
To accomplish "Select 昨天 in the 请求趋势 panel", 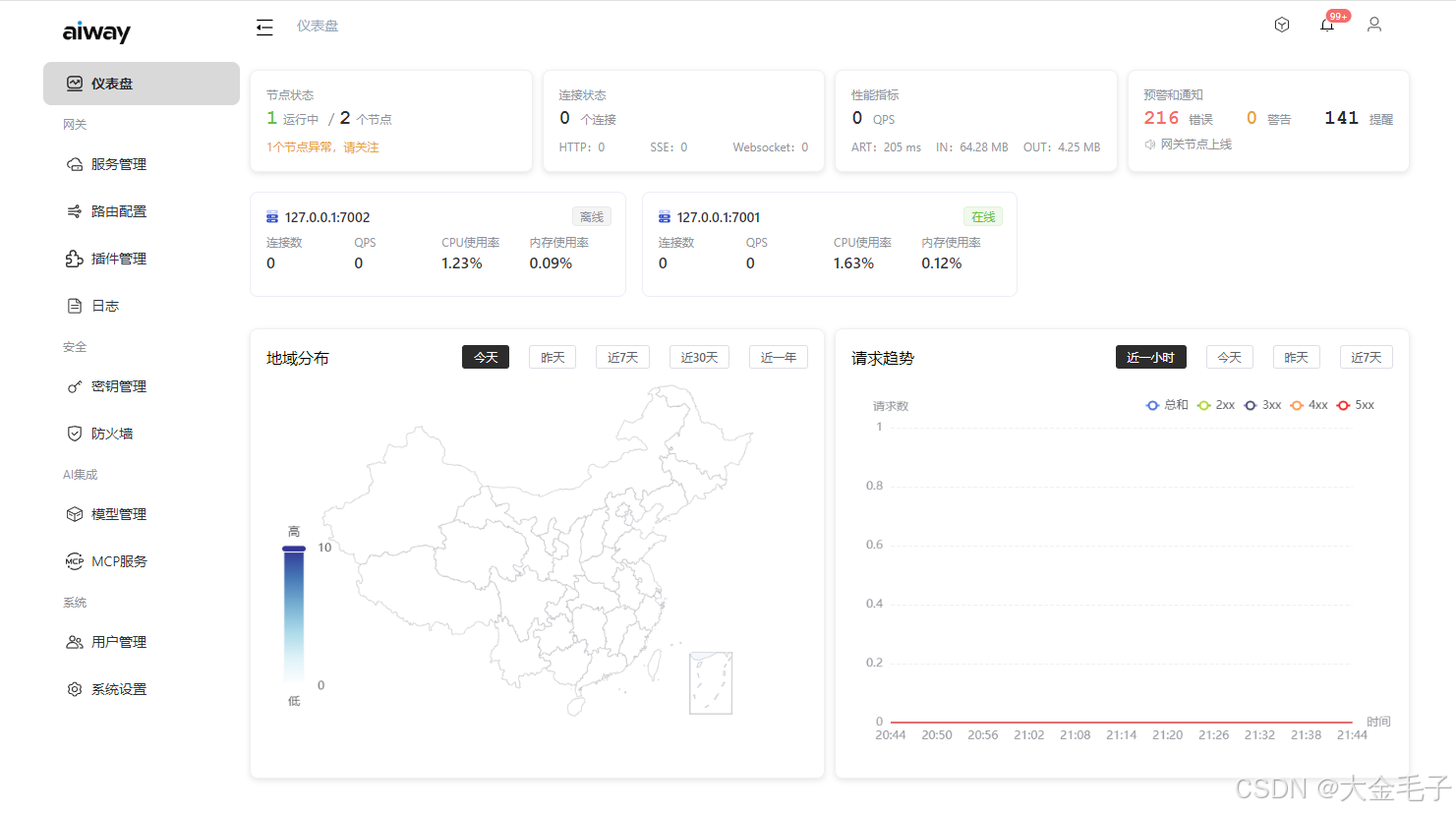I will 1297,357.
